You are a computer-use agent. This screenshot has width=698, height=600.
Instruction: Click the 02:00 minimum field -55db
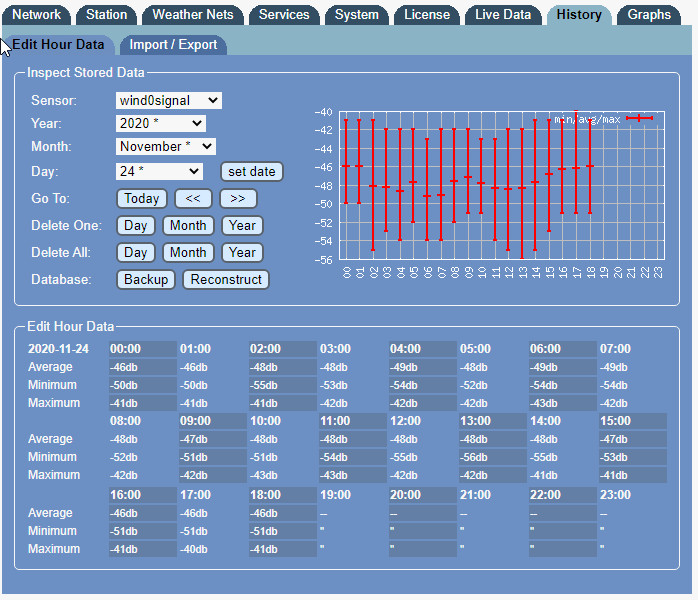(x=282, y=385)
